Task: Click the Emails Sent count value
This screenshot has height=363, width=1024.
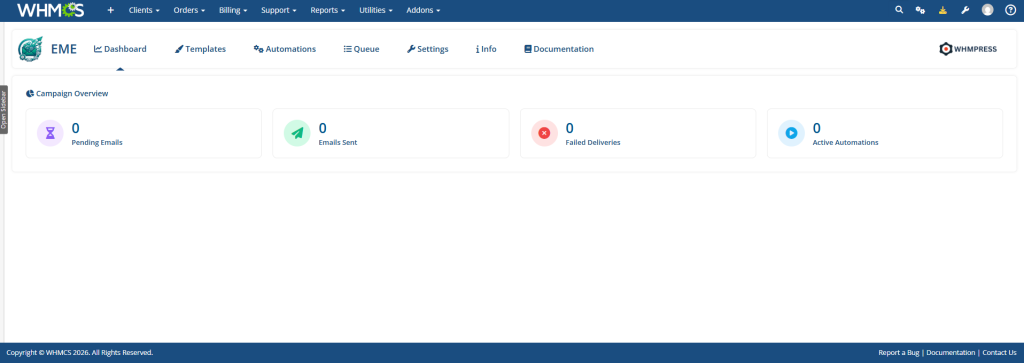Action: pos(323,128)
